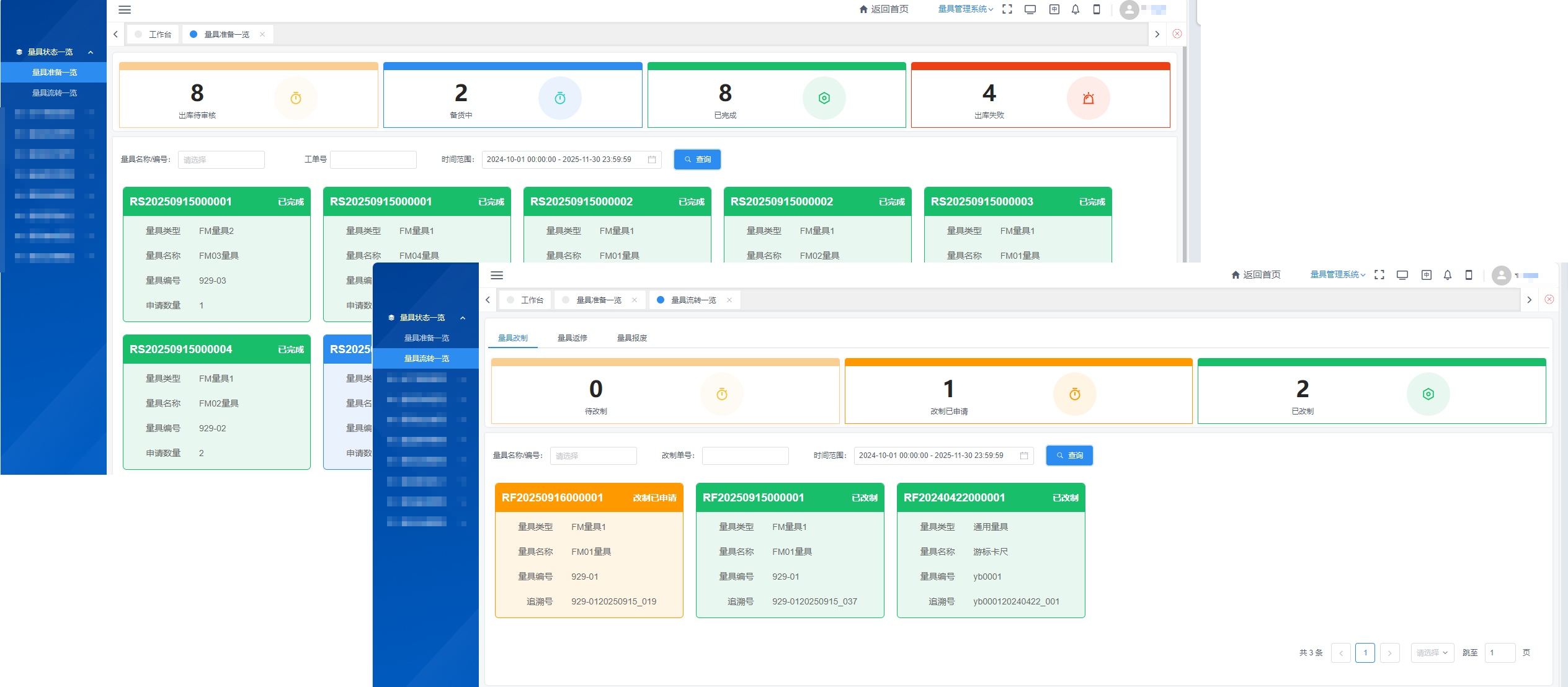Screen dimensions: 1568x687
Task: Click 查询 button in lower window
Action: pyautogui.click(x=1069, y=456)
